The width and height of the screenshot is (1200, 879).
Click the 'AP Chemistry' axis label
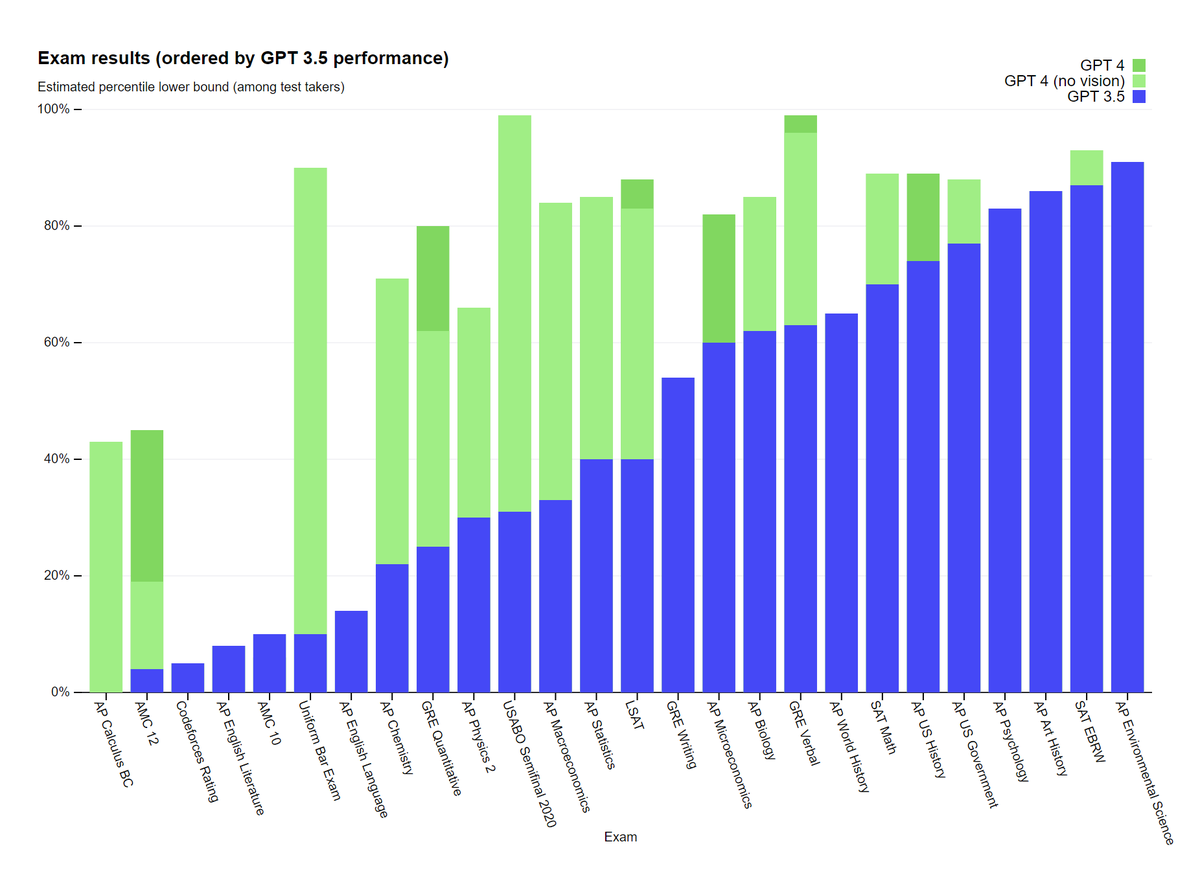tap(395, 737)
